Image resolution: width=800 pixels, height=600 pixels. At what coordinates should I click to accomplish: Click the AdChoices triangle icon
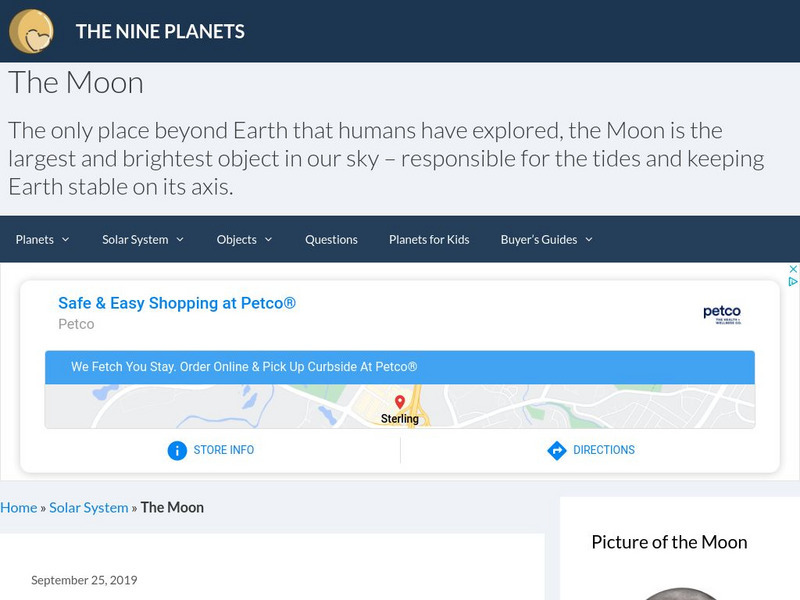pos(793,282)
